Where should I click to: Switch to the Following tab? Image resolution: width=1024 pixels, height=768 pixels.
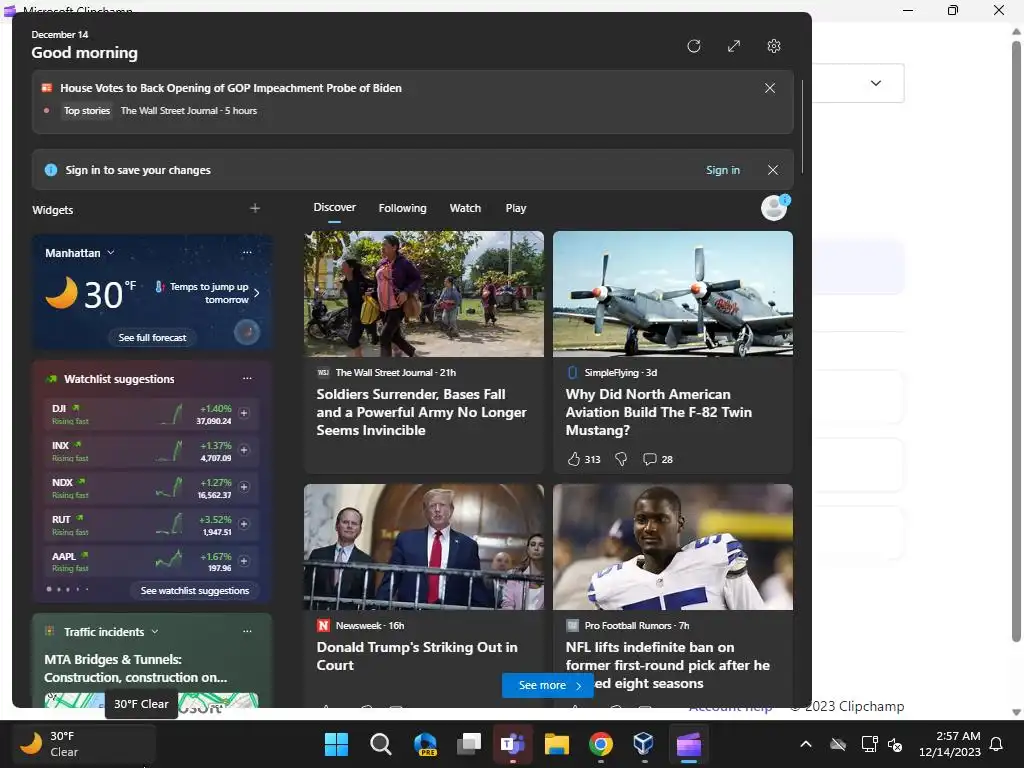coord(402,208)
